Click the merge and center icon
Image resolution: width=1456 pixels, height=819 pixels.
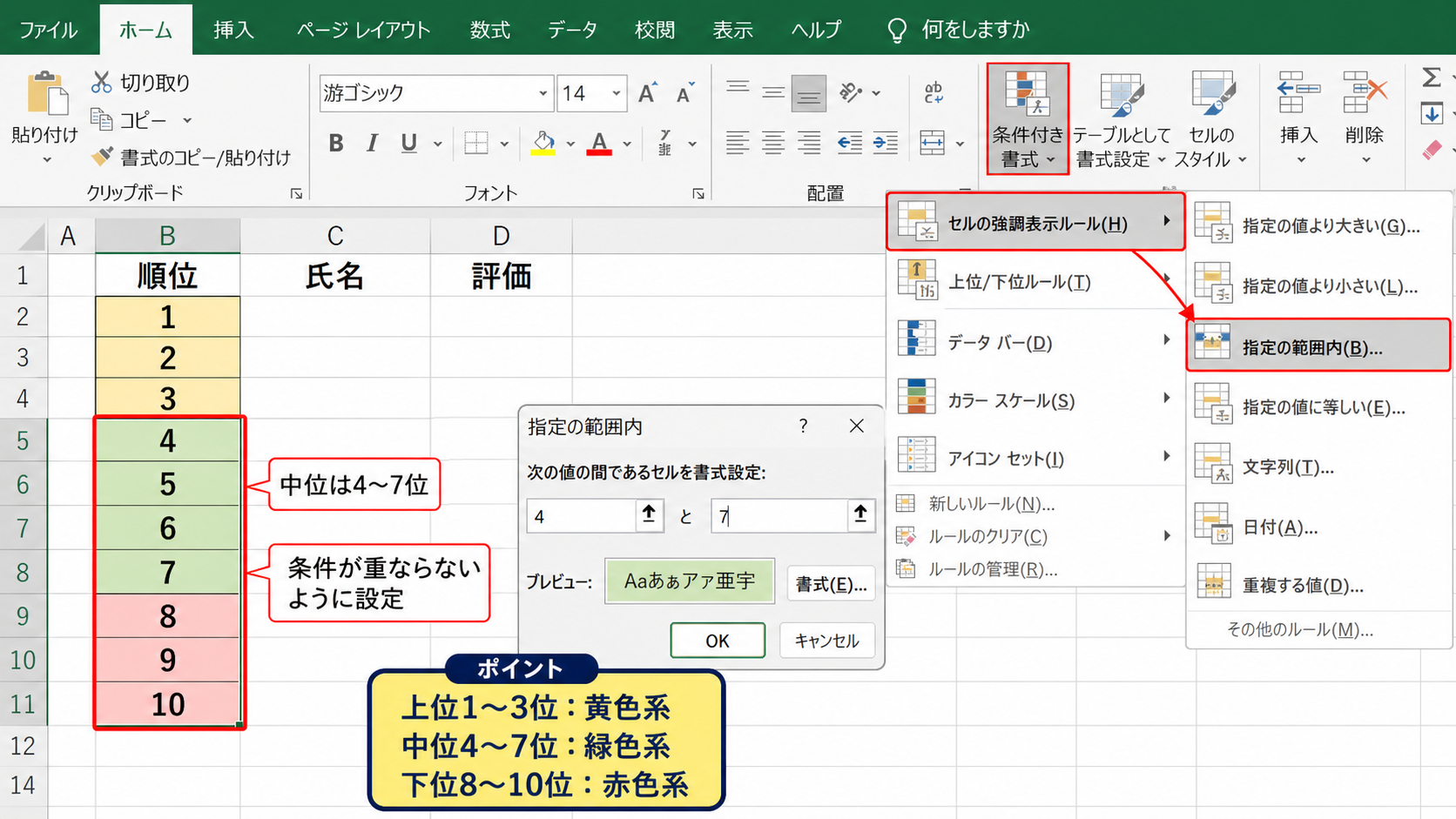[933, 143]
